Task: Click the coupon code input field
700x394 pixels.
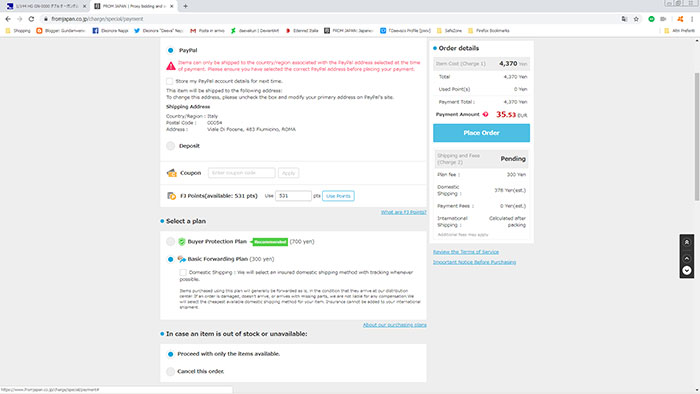Action: point(242,173)
